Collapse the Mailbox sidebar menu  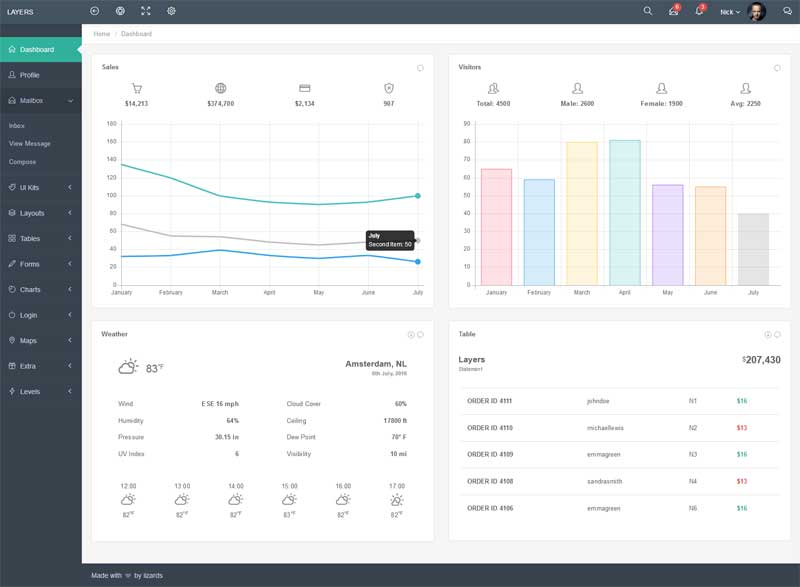pyautogui.click(x=40, y=100)
